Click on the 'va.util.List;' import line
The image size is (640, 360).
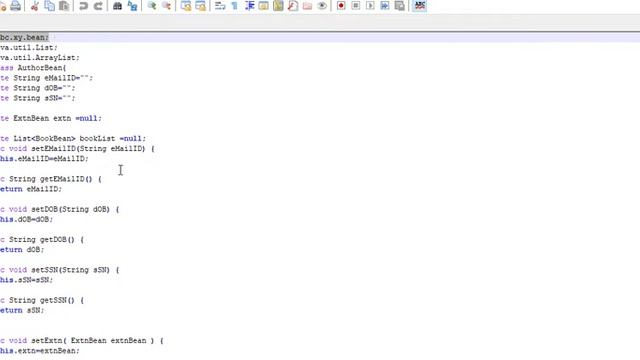click(x=29, y=48)
